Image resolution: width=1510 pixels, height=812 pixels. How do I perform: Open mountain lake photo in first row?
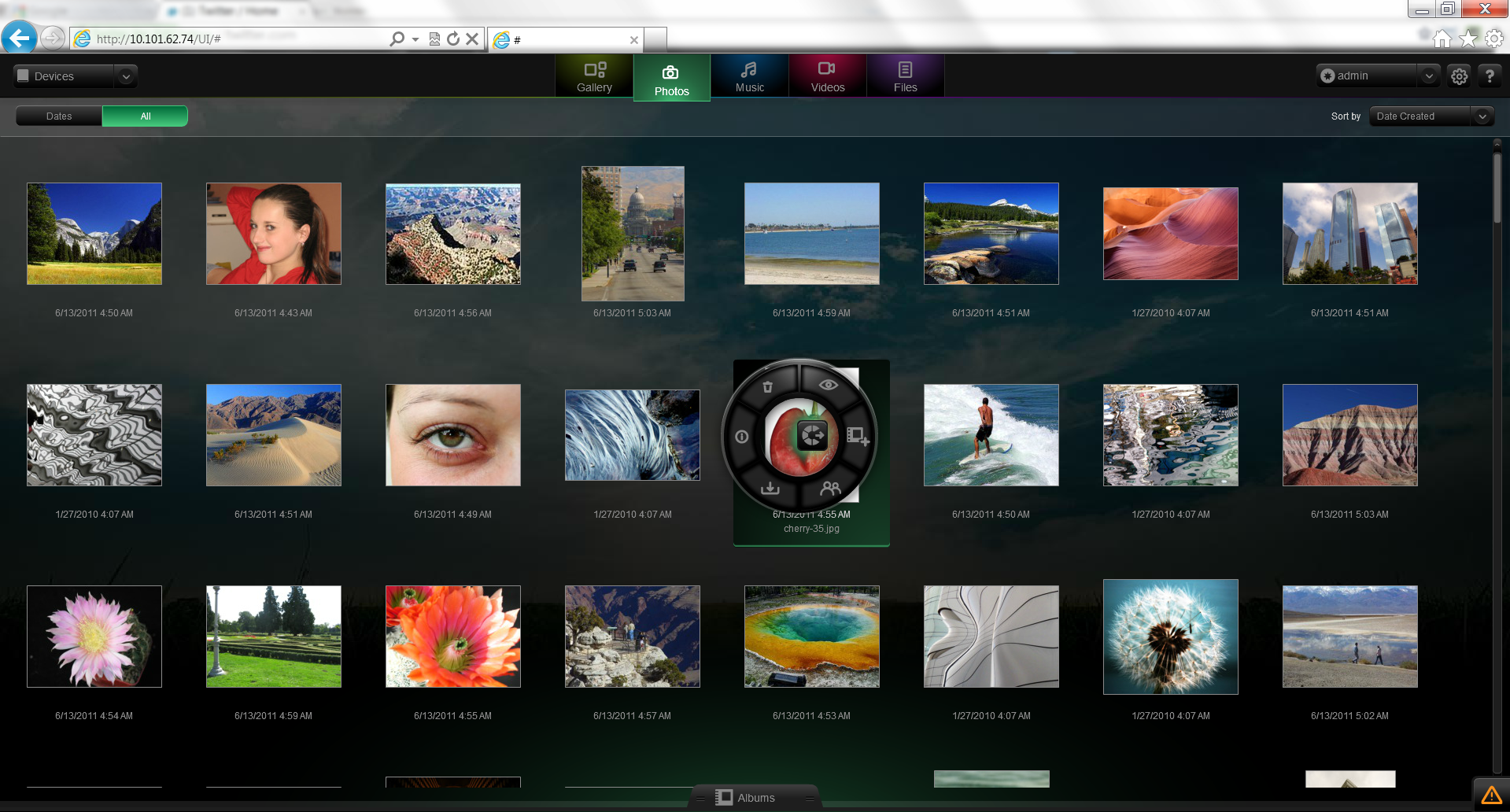[x=991, y=234]
